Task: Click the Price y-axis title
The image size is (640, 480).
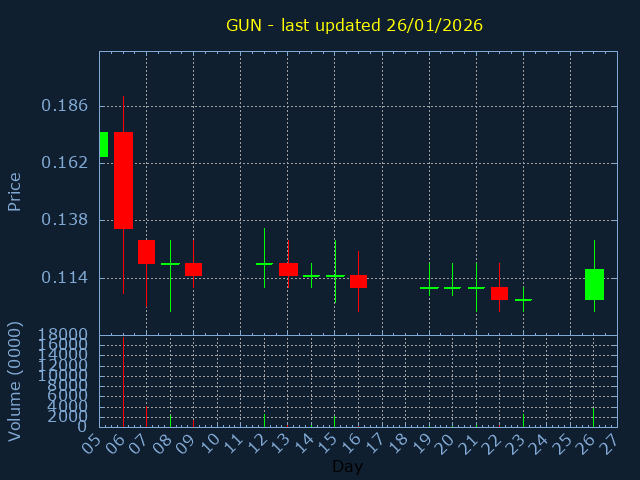Action: point(15,191)
